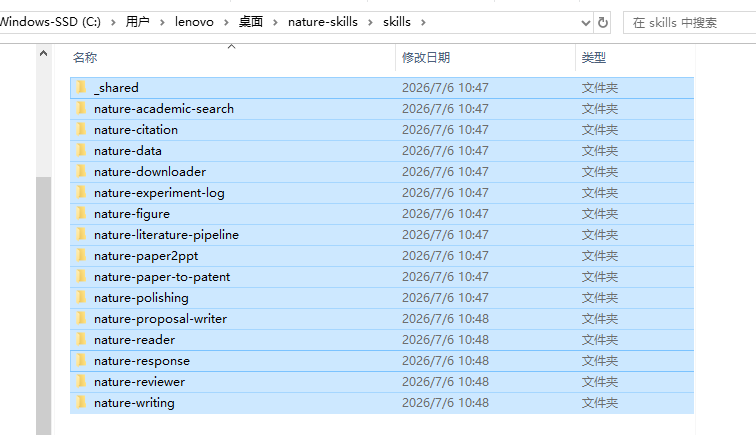The image size is (756, 435).
Task: Click the modified date of nature-reviewer
Action: [x=446, y=382]
